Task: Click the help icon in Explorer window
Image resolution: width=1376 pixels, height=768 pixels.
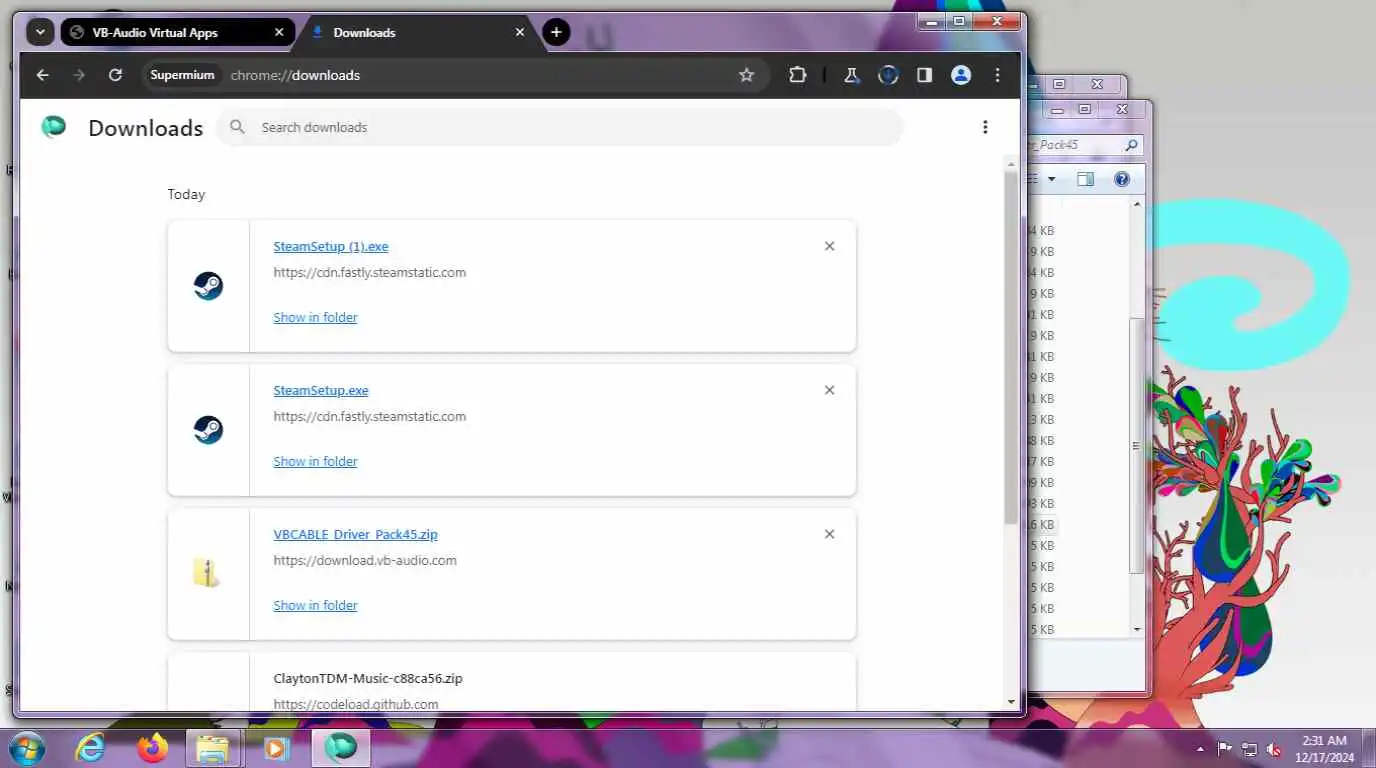Action: [x=1122, y=179]
